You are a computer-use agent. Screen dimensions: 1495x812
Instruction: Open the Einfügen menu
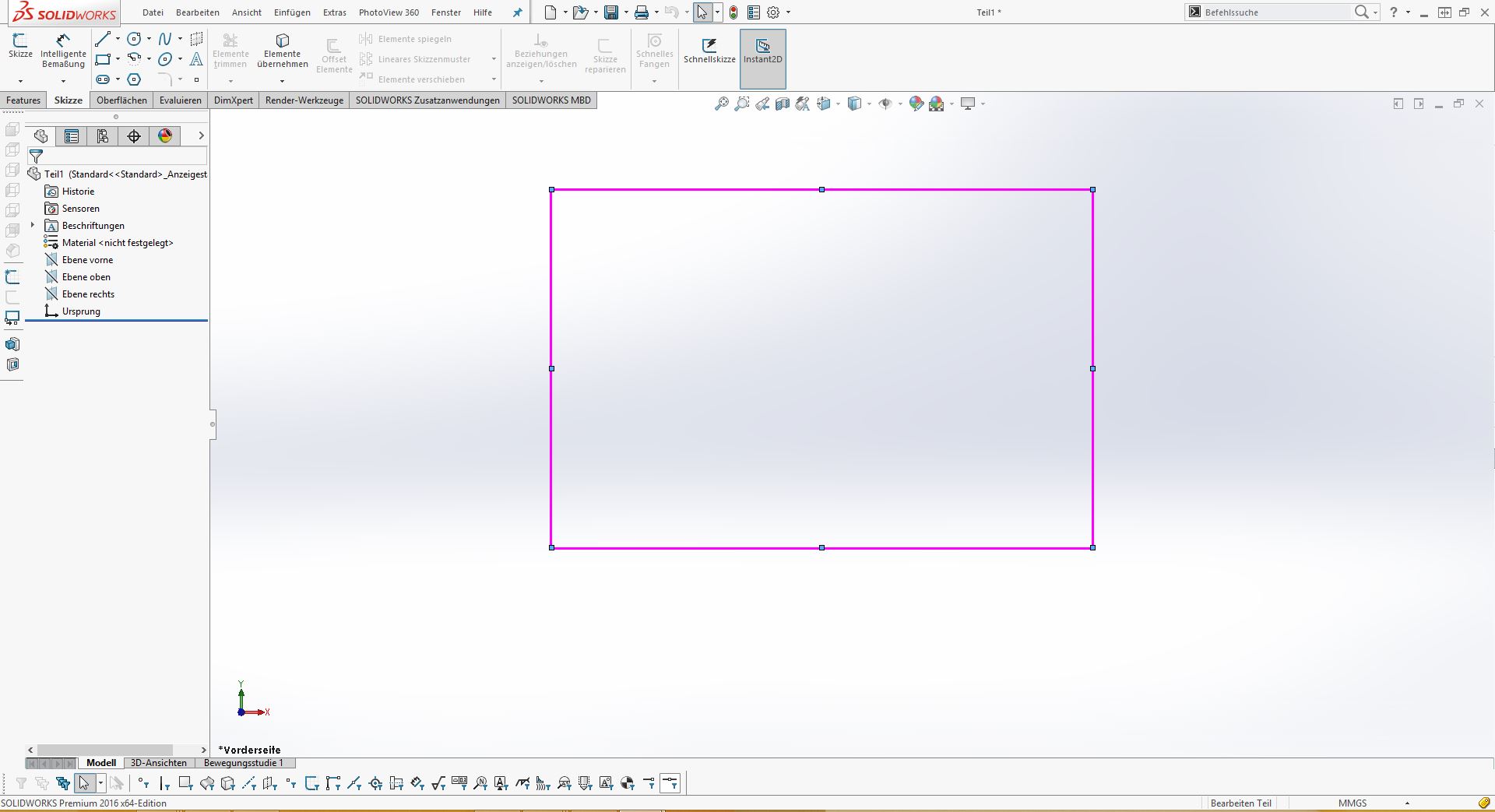[x=292, y=12]
